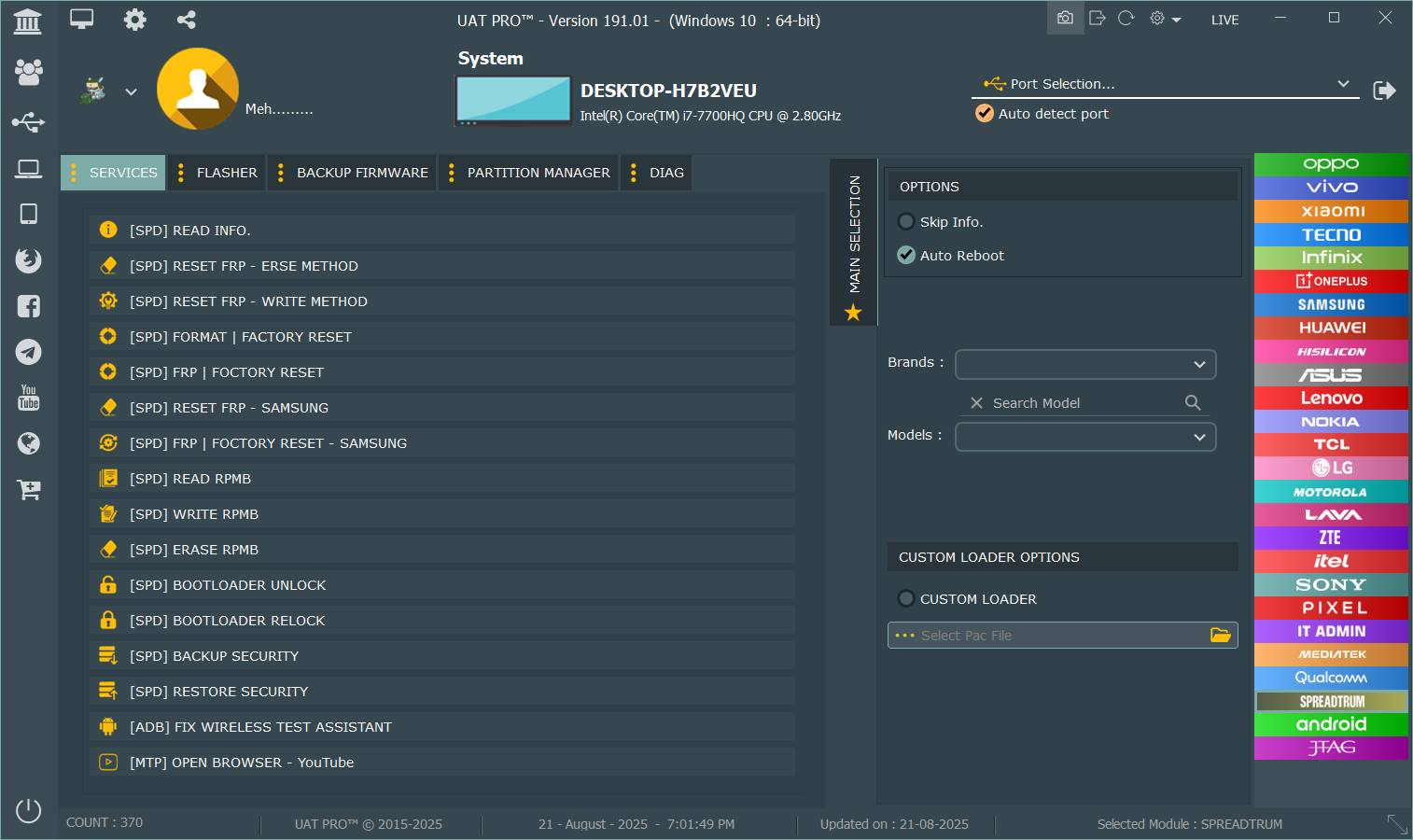This screenshot has width=1413, height=840.
Task: Enable the Skip Info option
Action: tap(906, 222)
